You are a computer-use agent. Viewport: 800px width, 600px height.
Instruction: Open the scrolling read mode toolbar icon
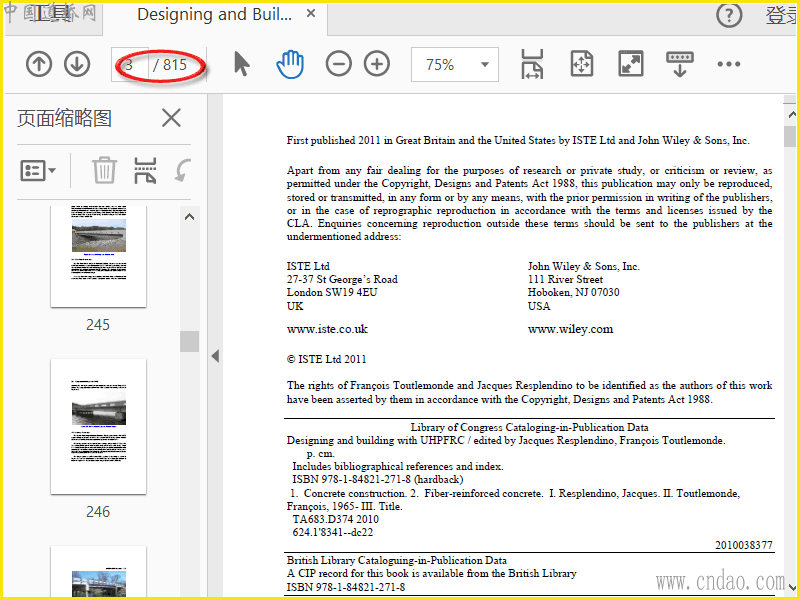[680, 65]
